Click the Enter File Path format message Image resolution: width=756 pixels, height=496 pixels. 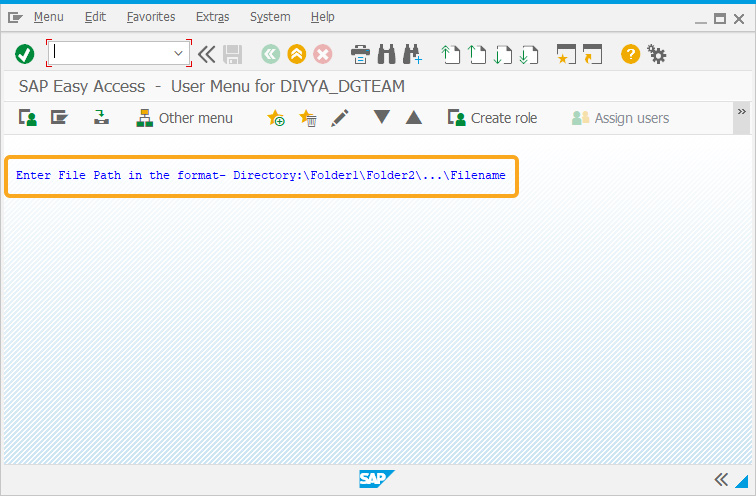click(x=261, y=175)
